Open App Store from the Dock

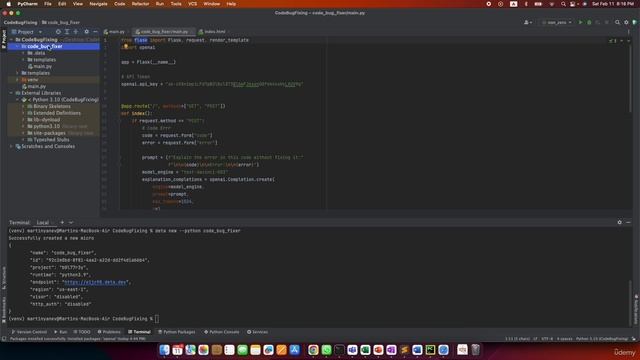(294, 350)
